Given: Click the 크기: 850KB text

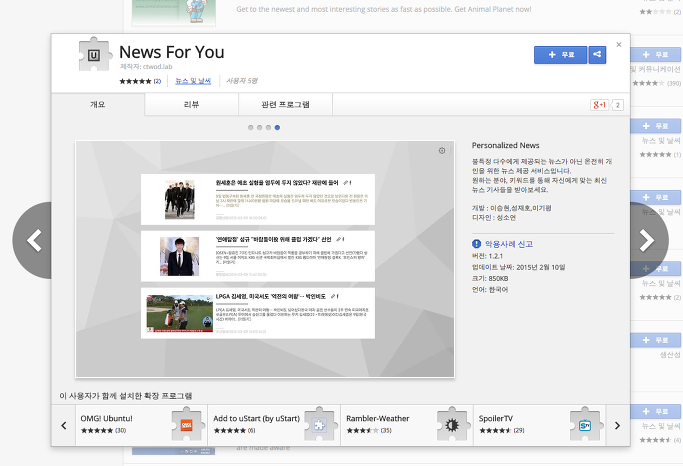Looking at the screenshot, I should [x=490, y=278].
